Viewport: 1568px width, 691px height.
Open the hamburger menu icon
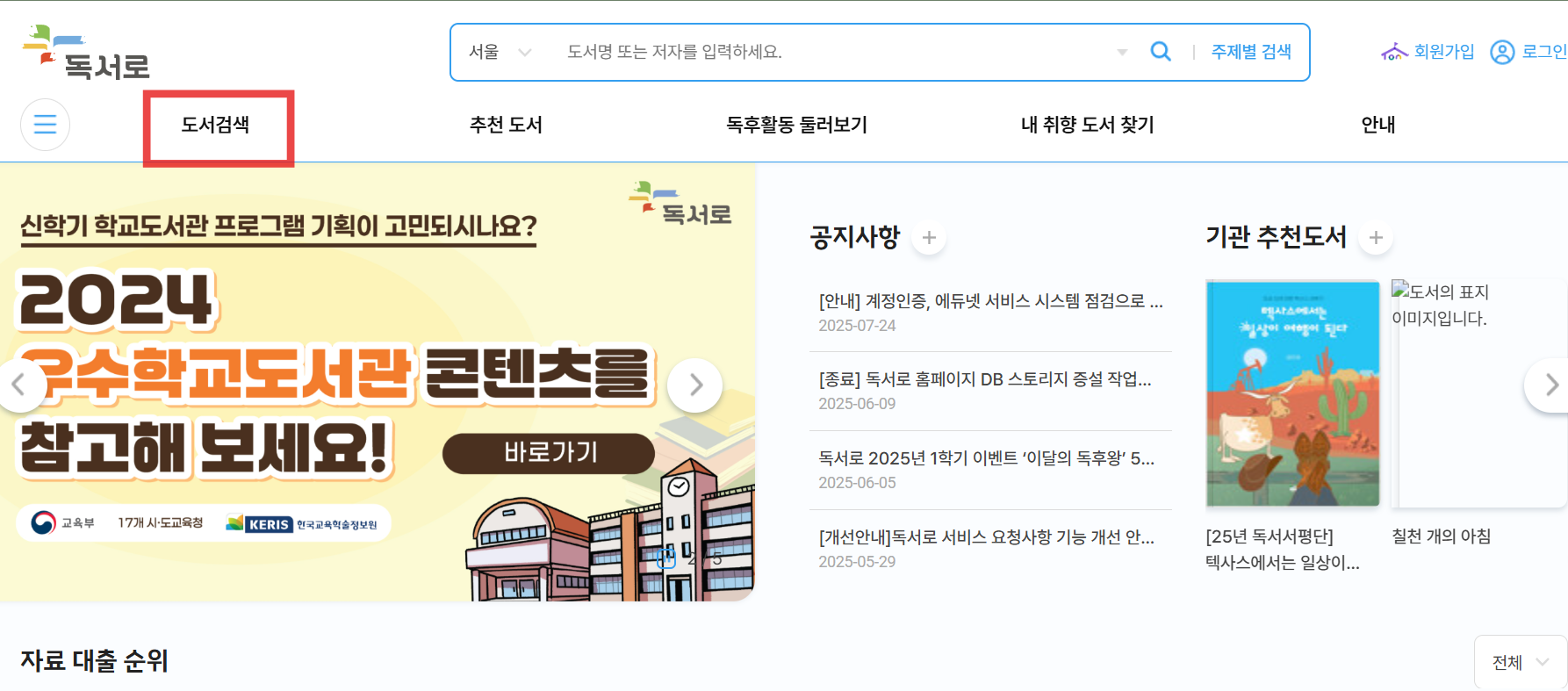click(45, 125)
